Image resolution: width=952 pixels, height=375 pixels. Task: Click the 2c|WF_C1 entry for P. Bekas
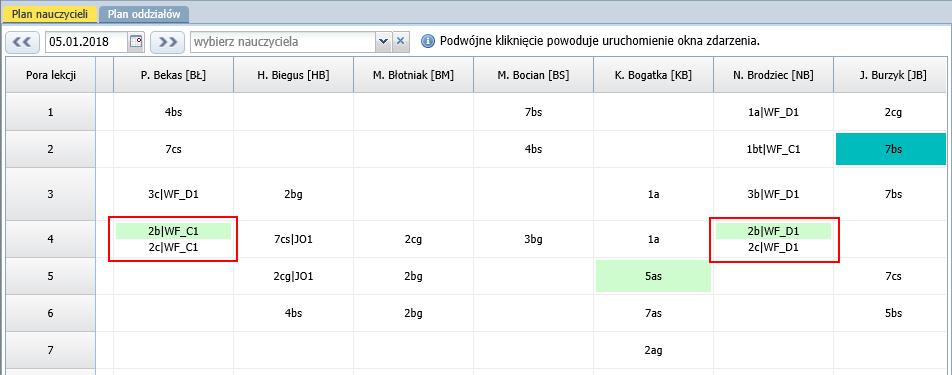point(173,248)
